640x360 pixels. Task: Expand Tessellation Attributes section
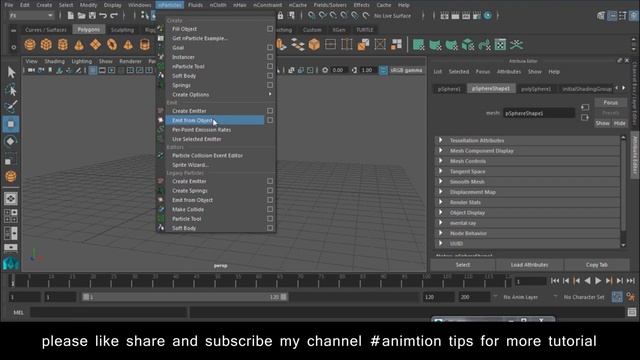click(440, 140)
